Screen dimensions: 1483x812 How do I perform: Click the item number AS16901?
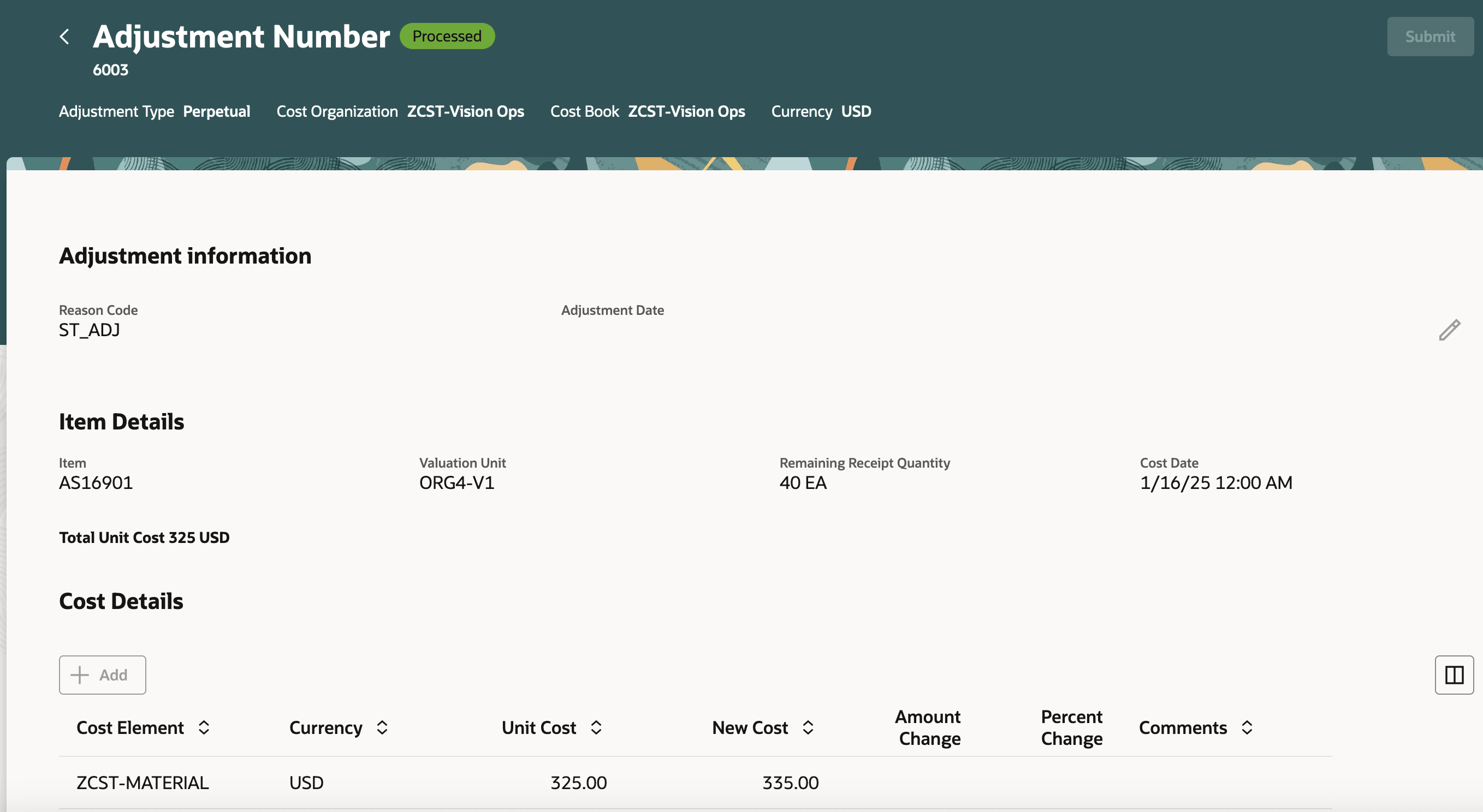96,483
